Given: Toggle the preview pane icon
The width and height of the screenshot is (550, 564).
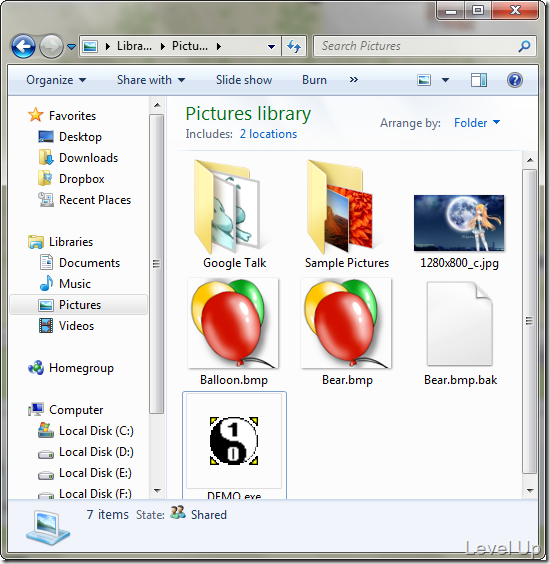Looking at the screenshot, I should coord(479,80).
